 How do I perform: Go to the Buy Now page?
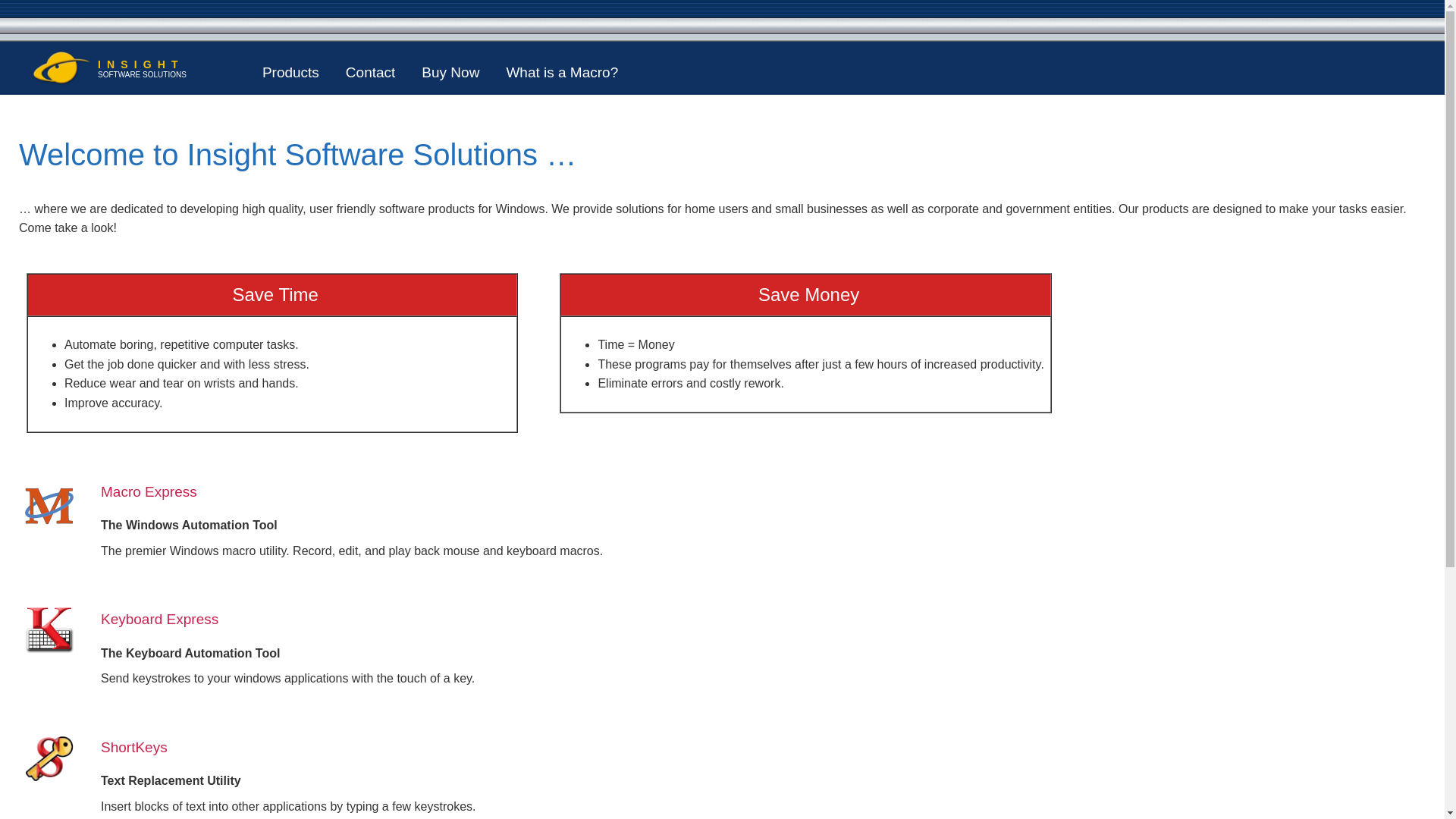pyautogui.click(x=450, y=73)
